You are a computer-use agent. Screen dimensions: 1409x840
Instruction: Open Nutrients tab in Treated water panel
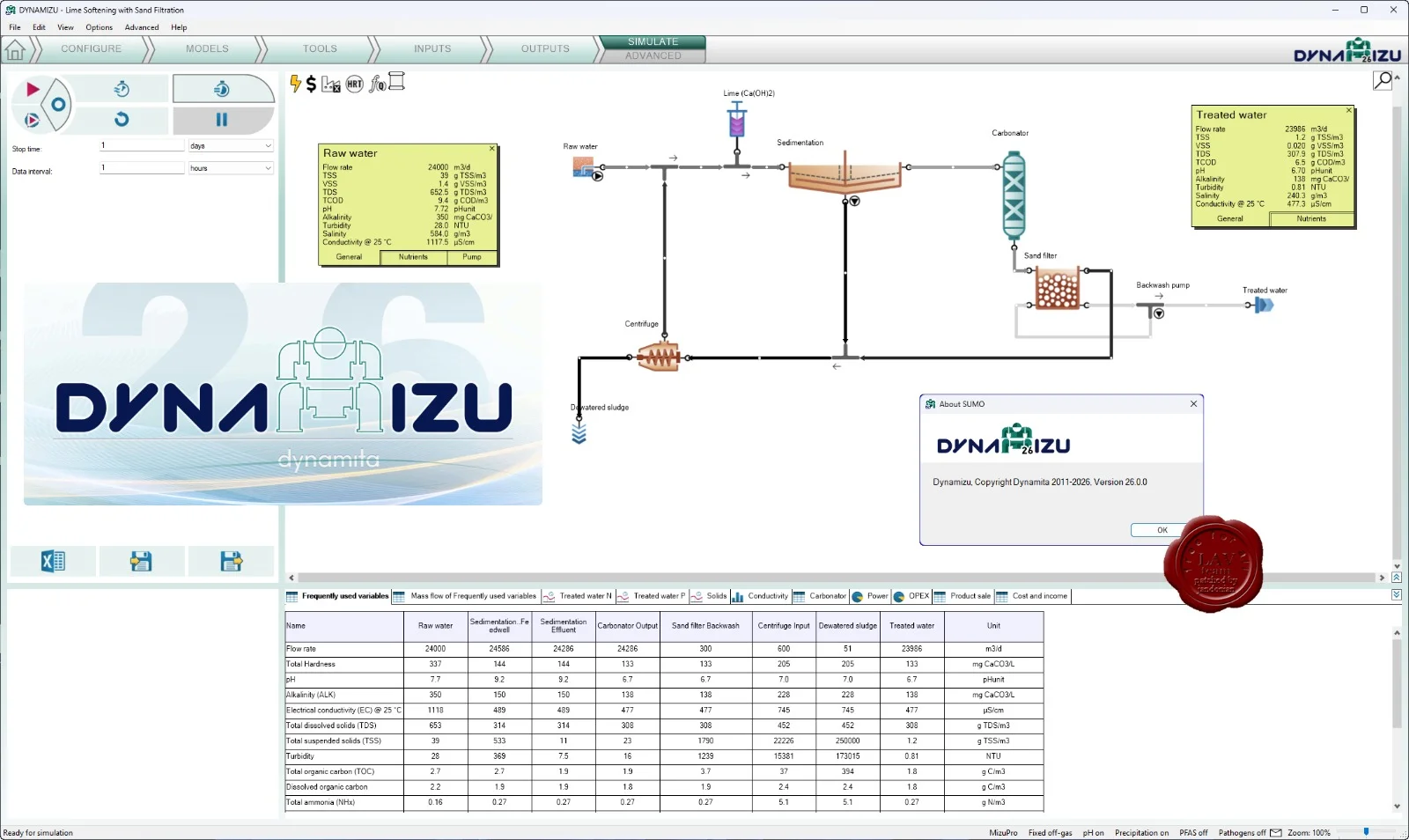[x=1311, y=219]
